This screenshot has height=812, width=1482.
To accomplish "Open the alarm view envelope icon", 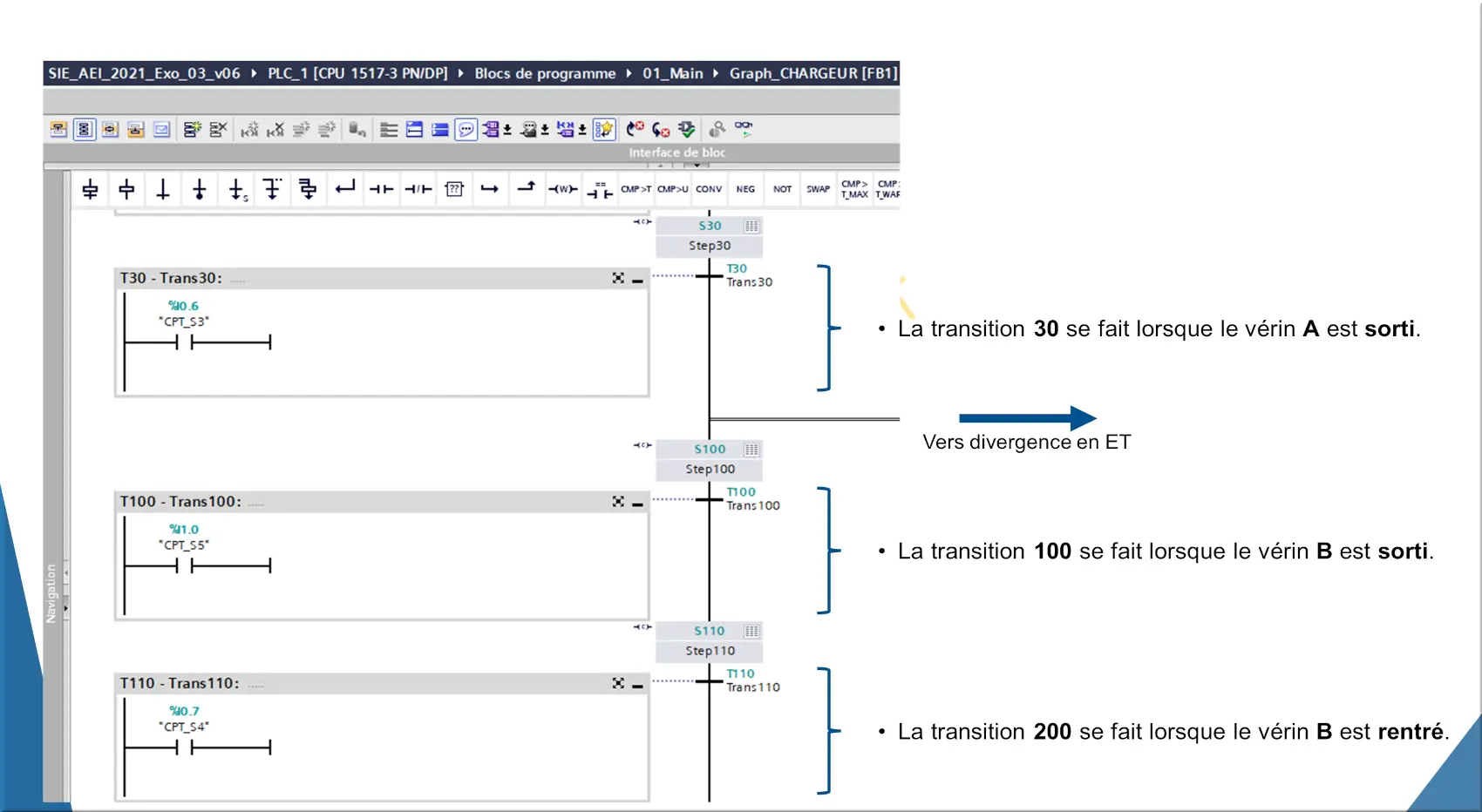I will tap(162, 130).
